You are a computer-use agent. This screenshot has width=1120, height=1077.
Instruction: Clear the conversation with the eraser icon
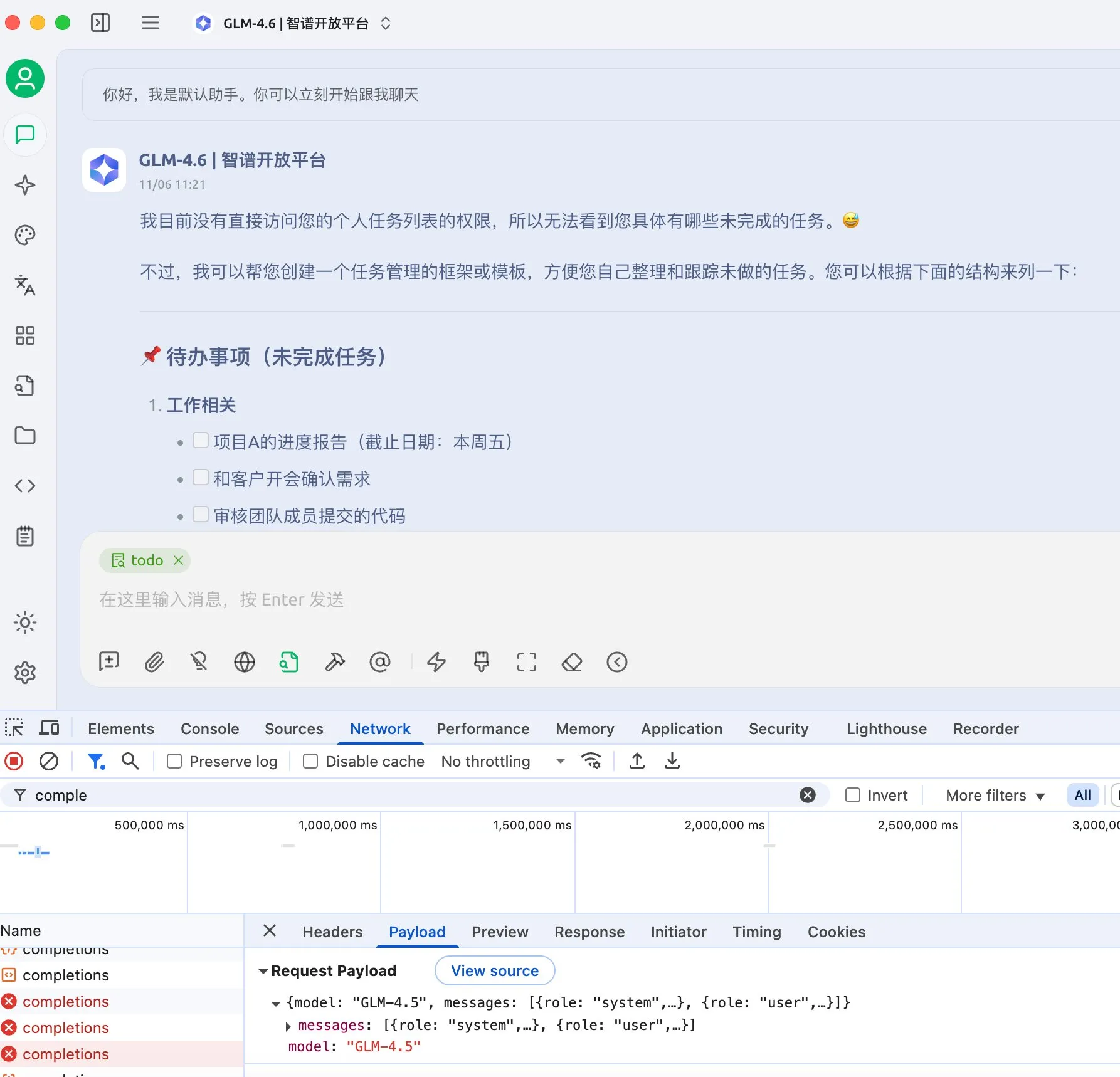(x=571, y=662)
